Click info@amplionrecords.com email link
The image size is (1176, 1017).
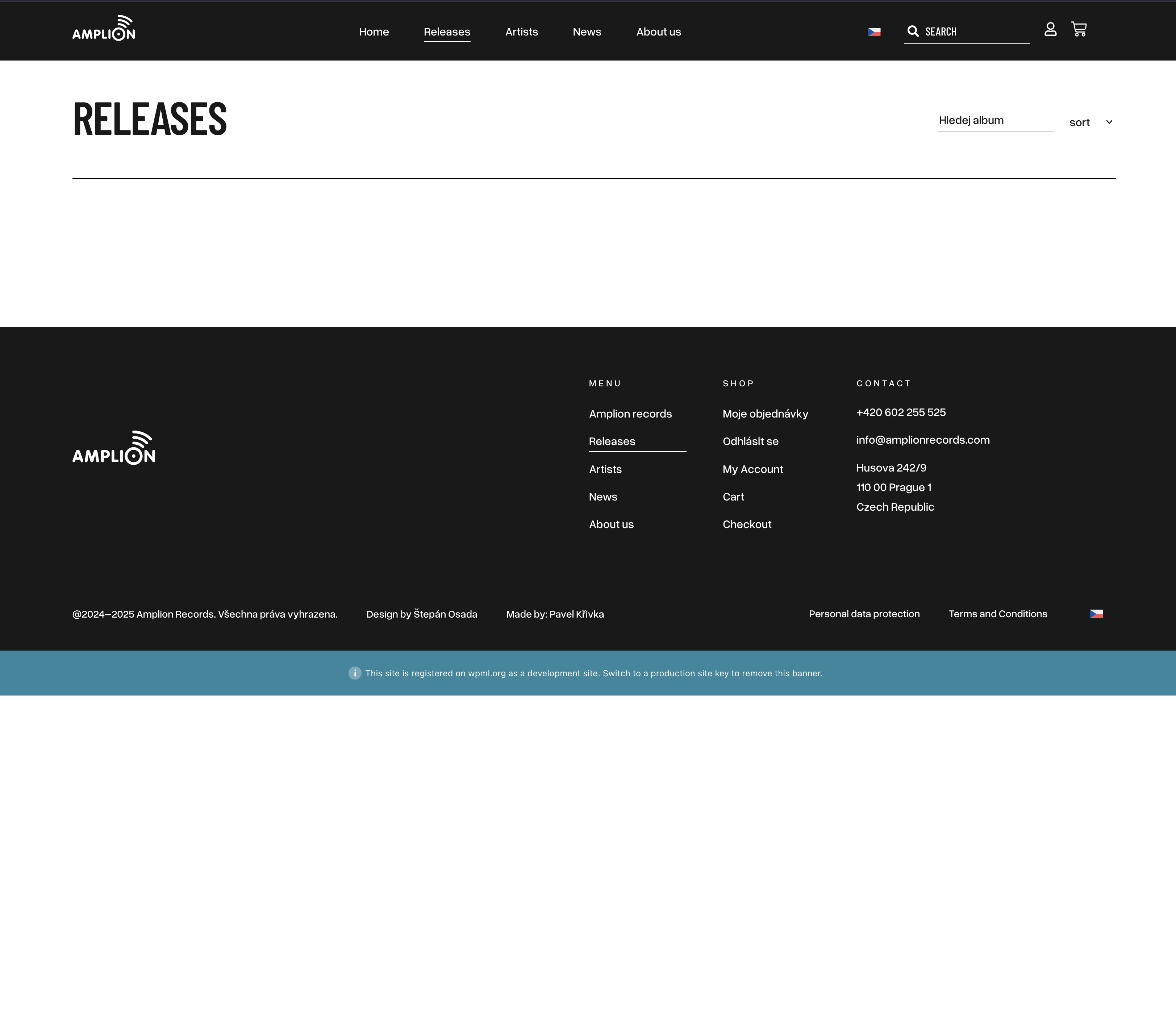[923, 440]
